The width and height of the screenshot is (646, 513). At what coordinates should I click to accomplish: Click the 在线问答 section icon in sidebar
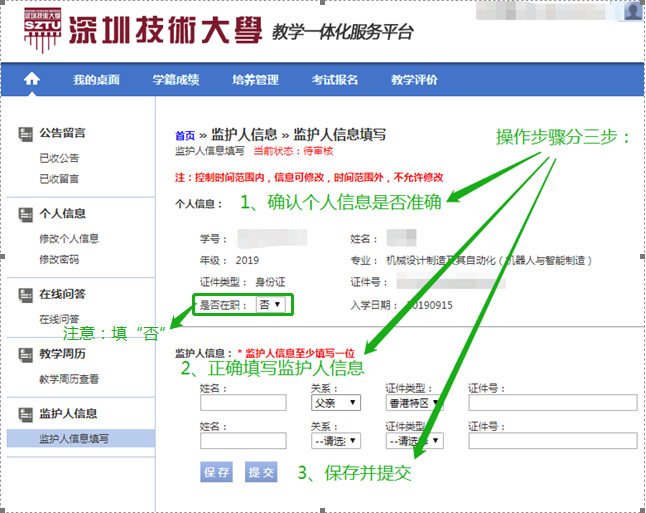pos(26,295)
